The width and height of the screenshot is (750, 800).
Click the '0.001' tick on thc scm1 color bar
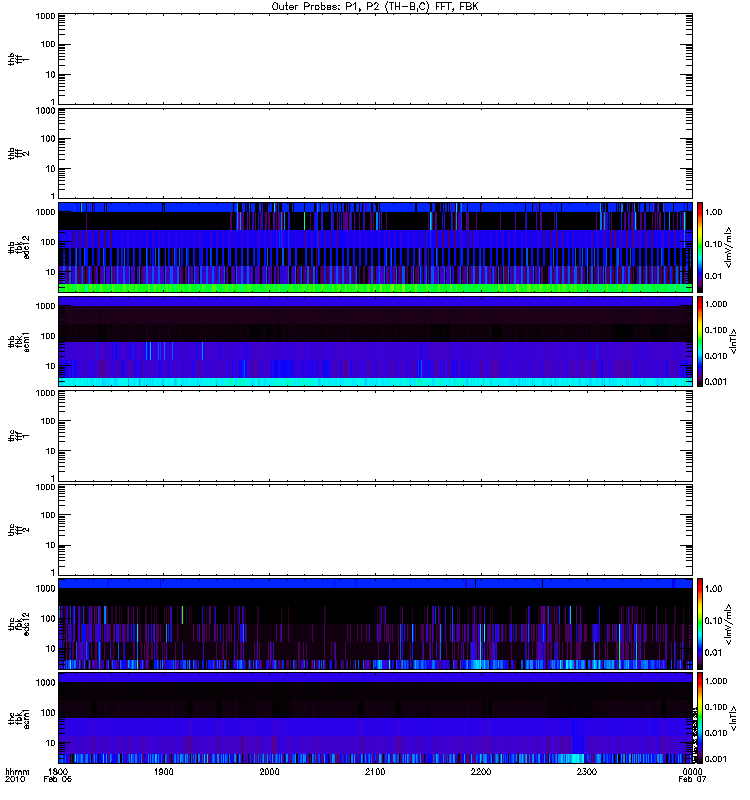(716, 759)
